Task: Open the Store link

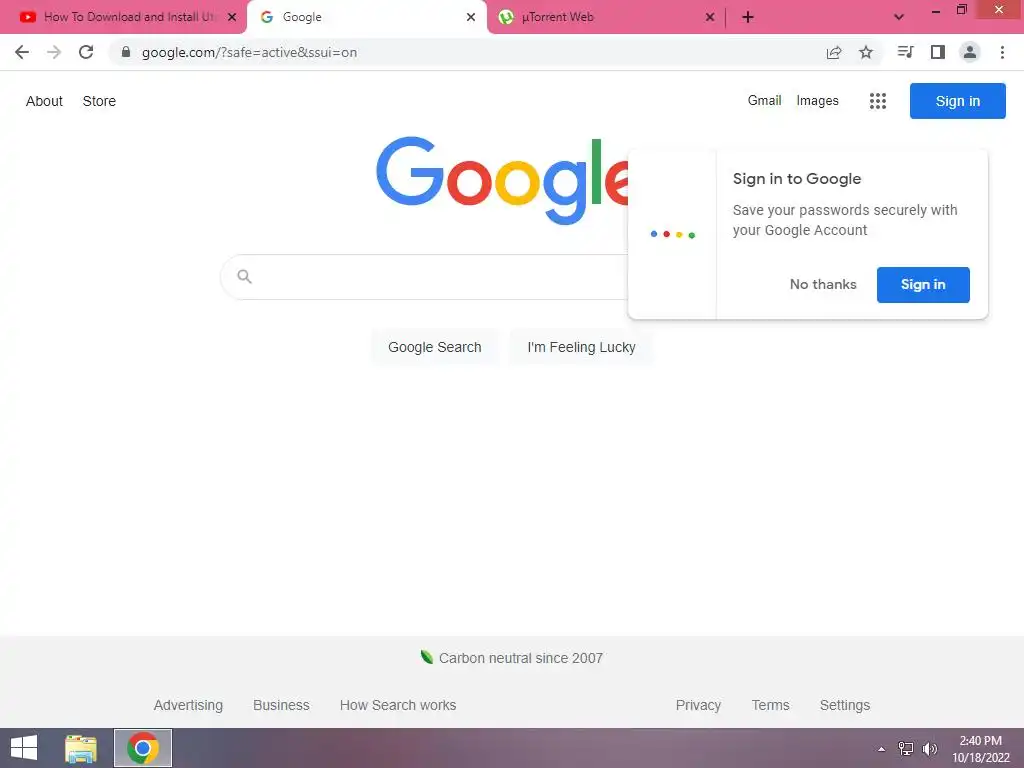Action: tap(99, 101)
